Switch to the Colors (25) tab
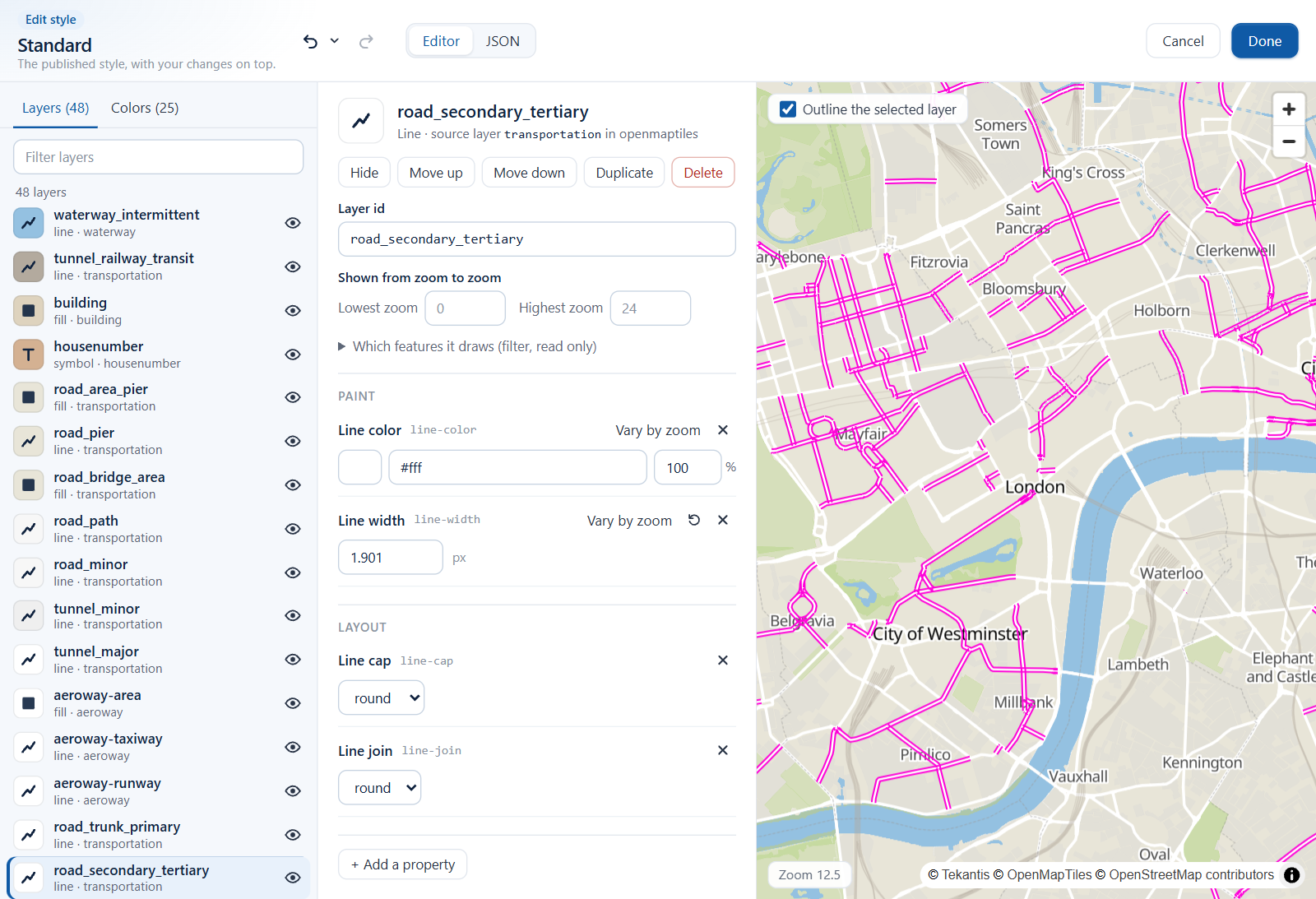This screenshot has width=1316, height=899. click(145, 108)
